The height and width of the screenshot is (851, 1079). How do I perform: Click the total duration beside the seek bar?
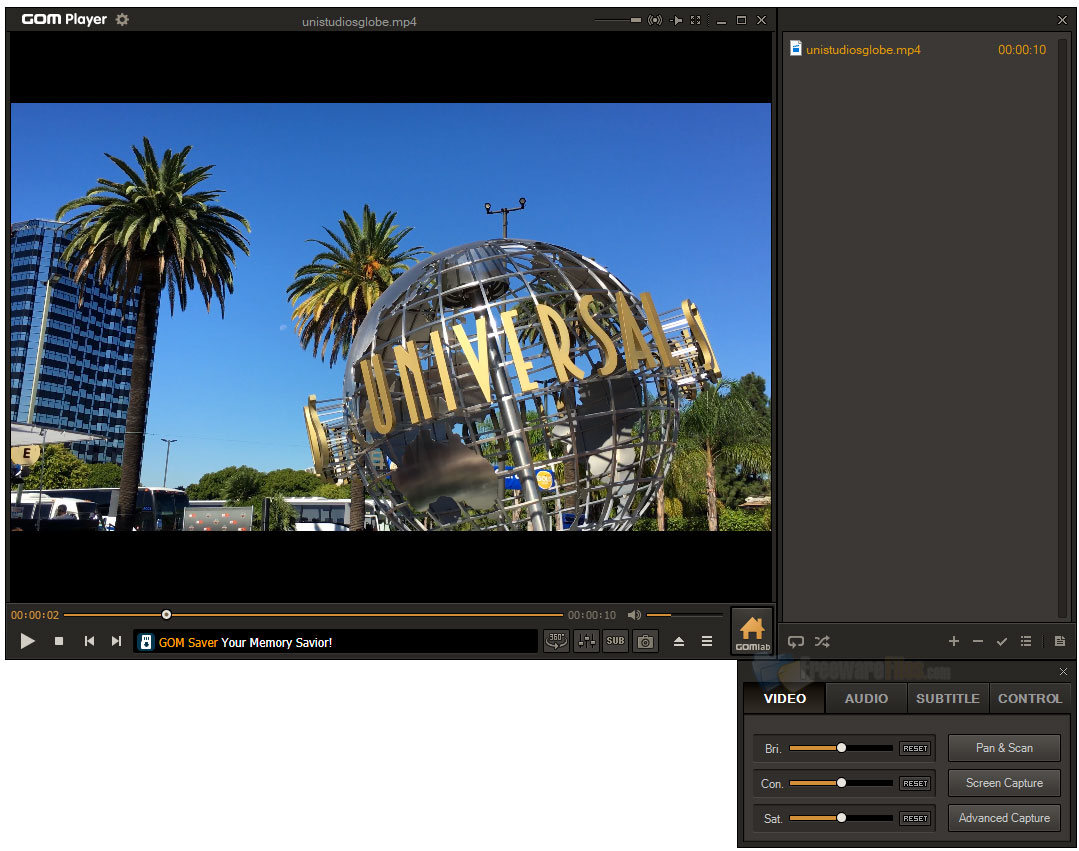pos(592,615)
